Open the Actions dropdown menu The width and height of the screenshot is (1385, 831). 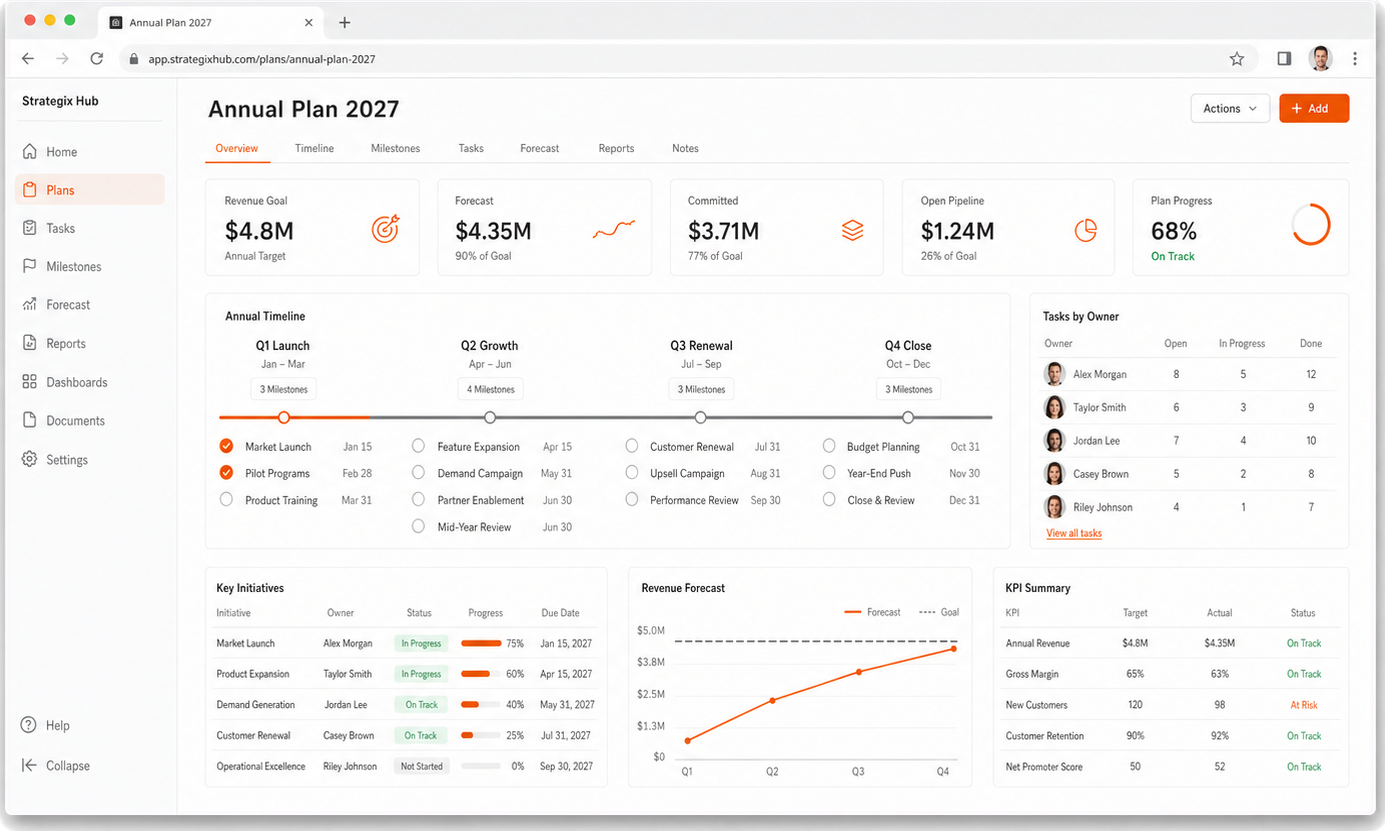(x=1230, y=108)
